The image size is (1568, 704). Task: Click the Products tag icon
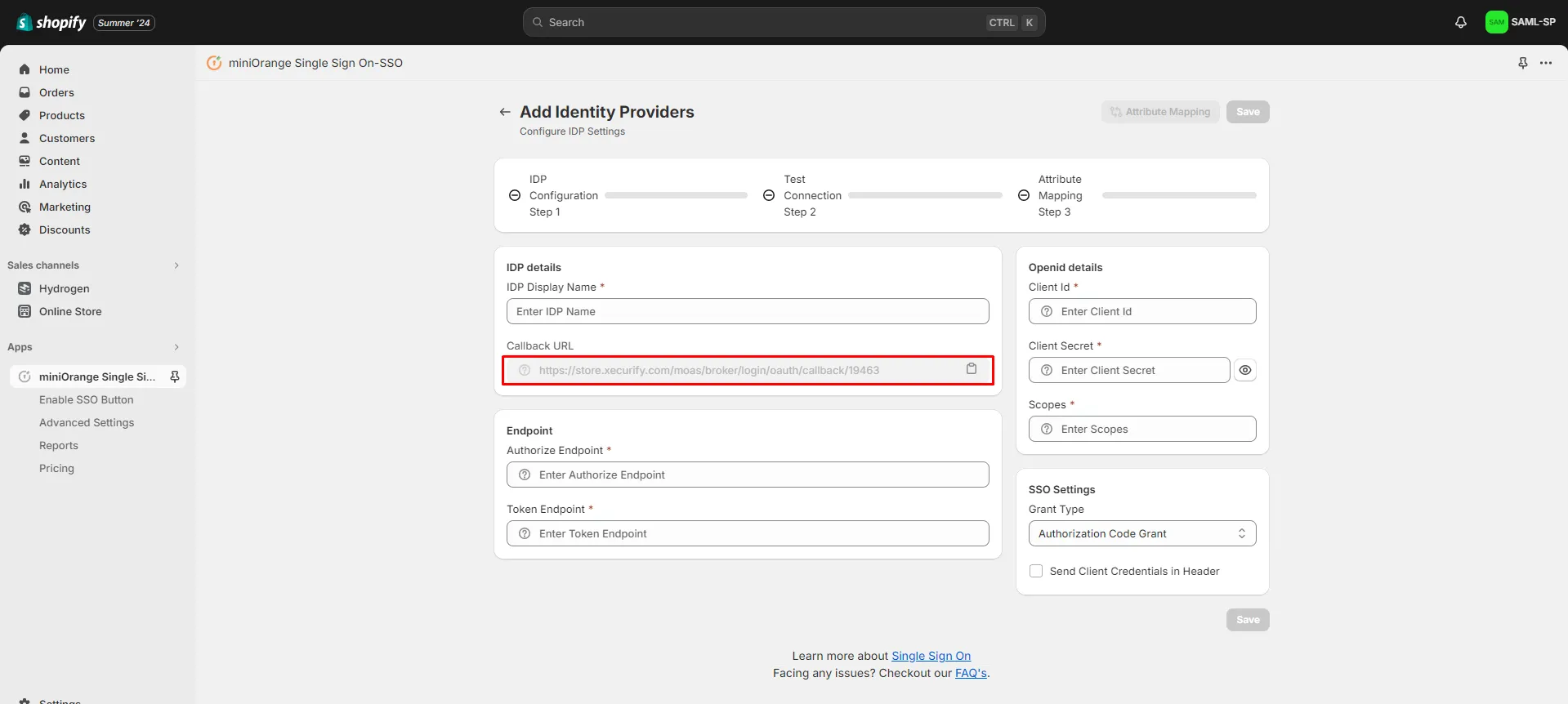click(x=25, y=115)
